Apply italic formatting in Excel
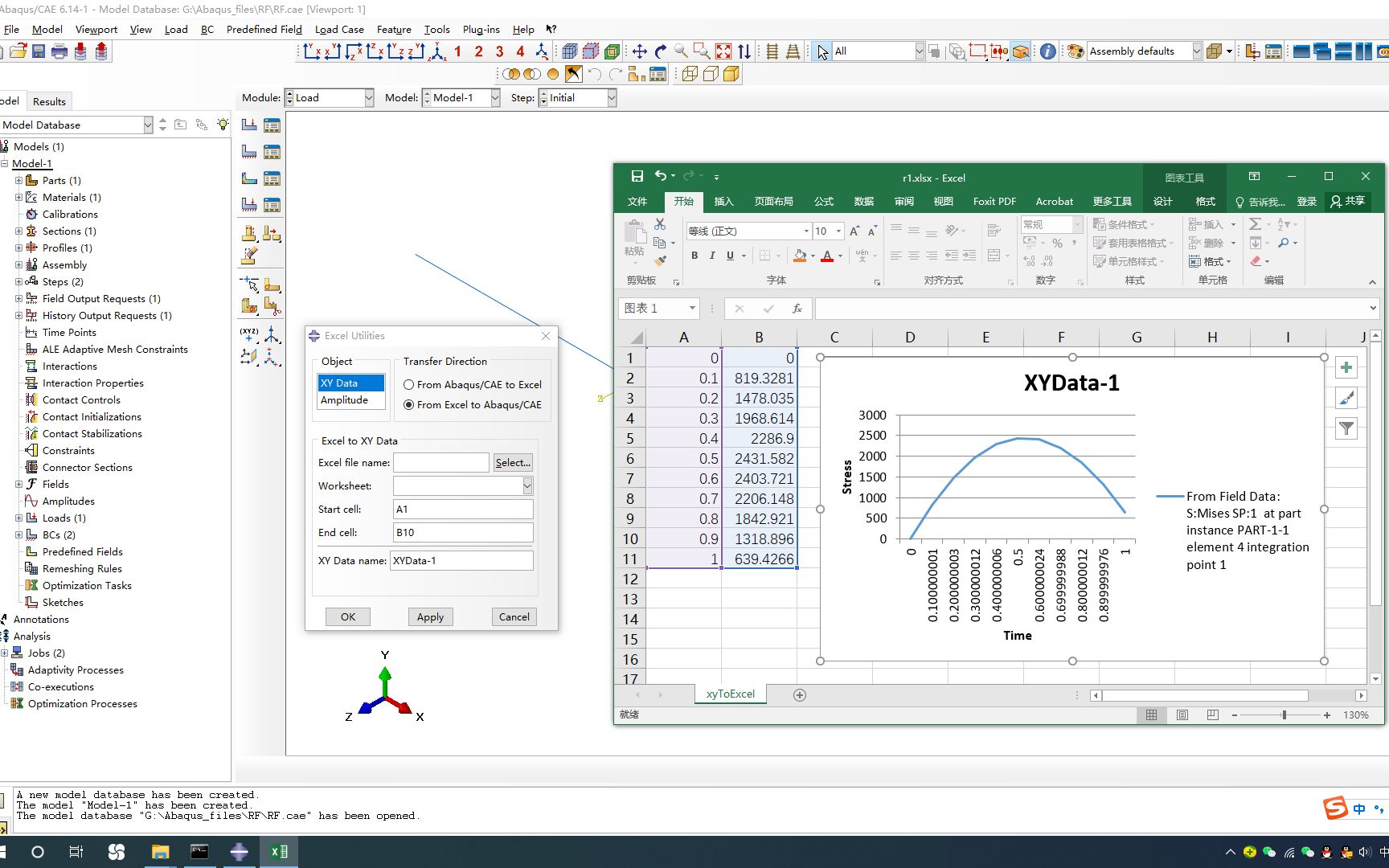 (712, 256)
